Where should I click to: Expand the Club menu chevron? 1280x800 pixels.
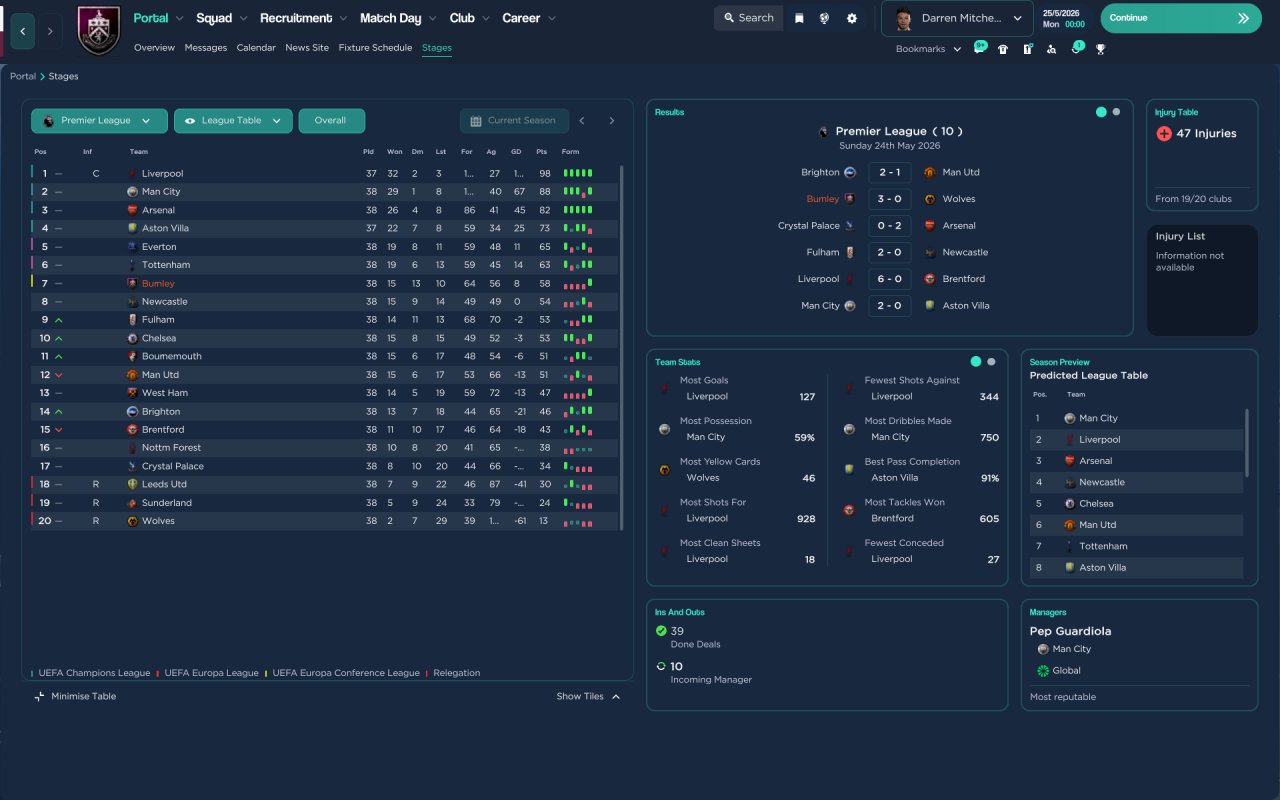click(485, 19)
